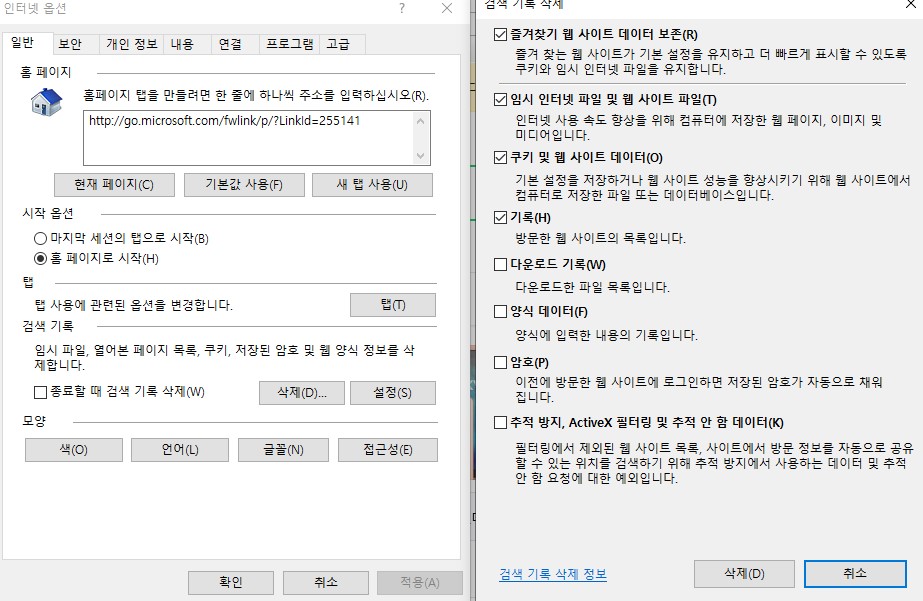Click the help question mark in Internet Options

[401, 8]
